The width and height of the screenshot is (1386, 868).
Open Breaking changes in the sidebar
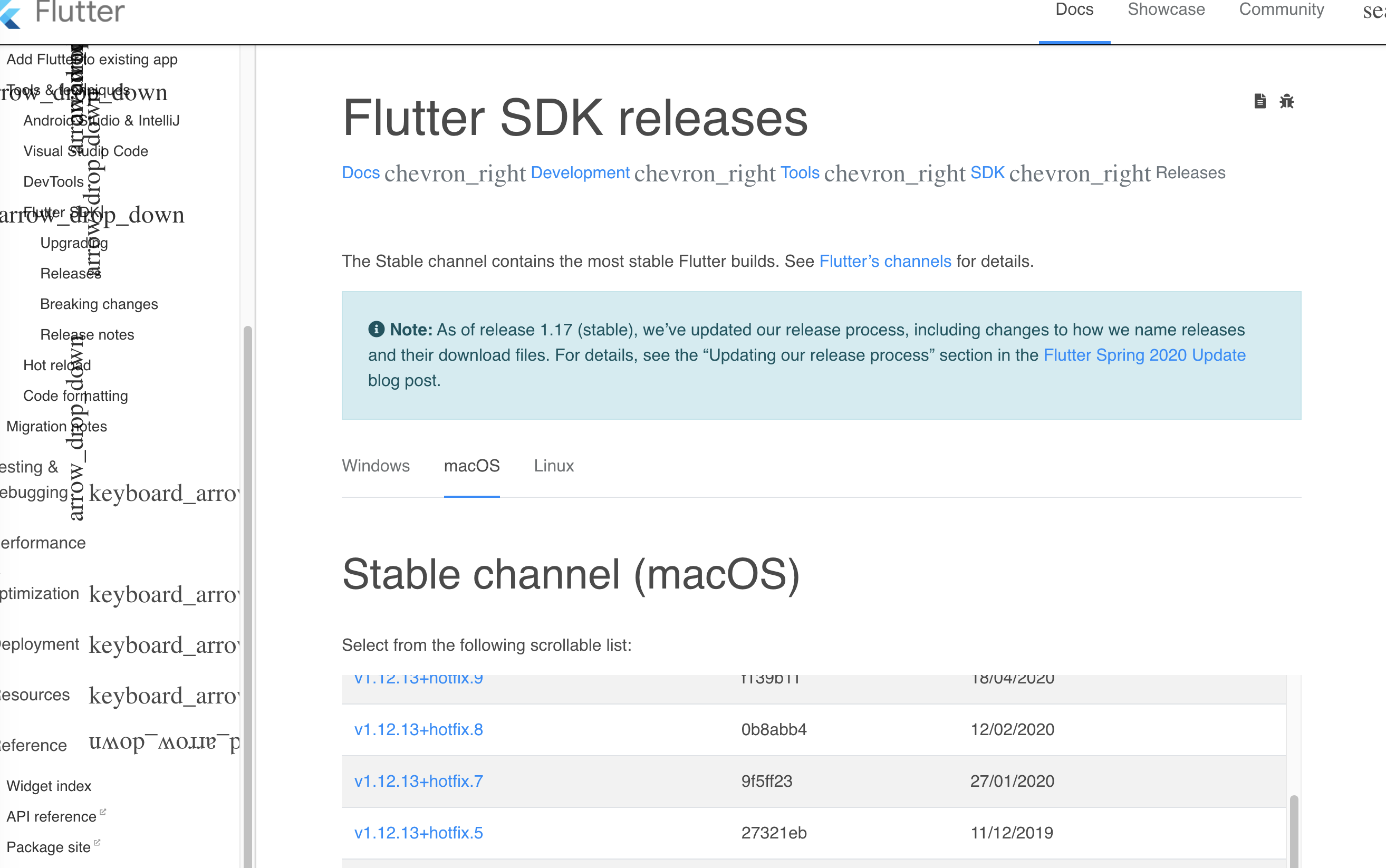pos(99,304)
